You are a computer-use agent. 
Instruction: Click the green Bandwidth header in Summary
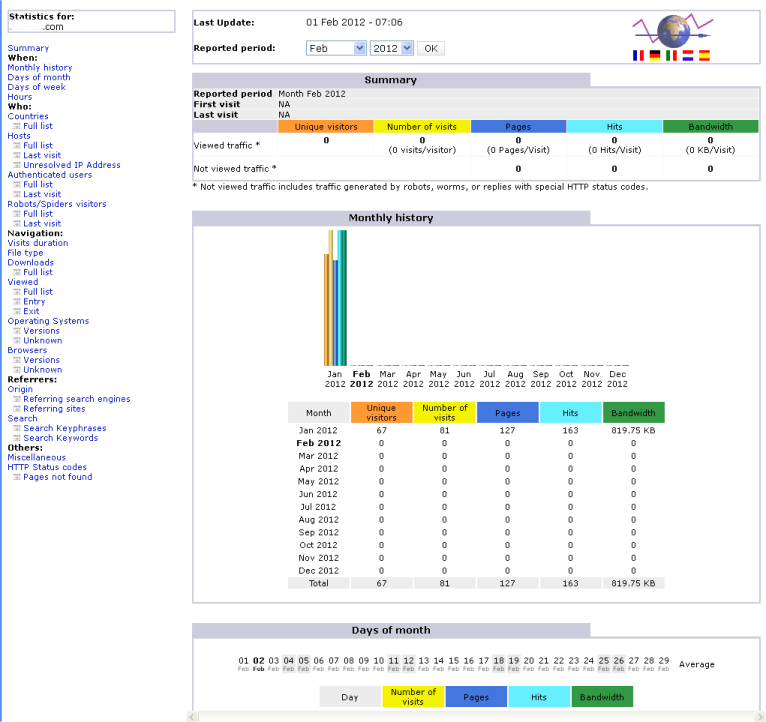[710, 127]
